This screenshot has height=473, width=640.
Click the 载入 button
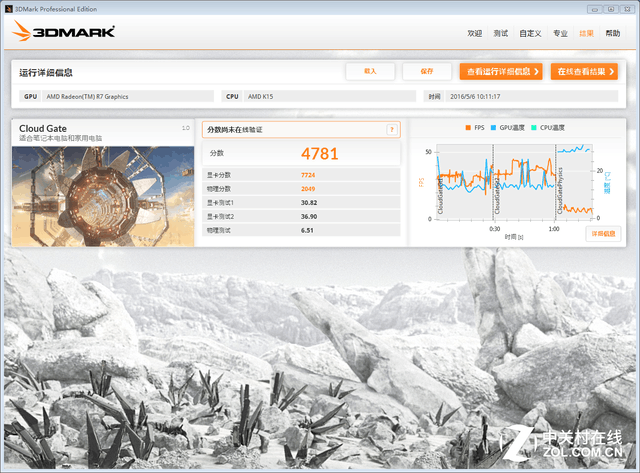tap(370, 71)
